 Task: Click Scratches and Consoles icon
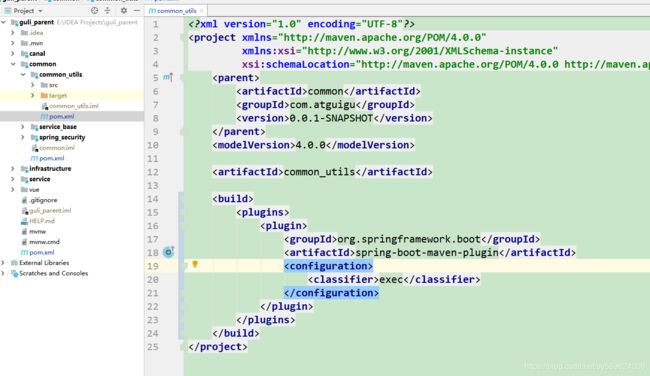click(14, 273)
